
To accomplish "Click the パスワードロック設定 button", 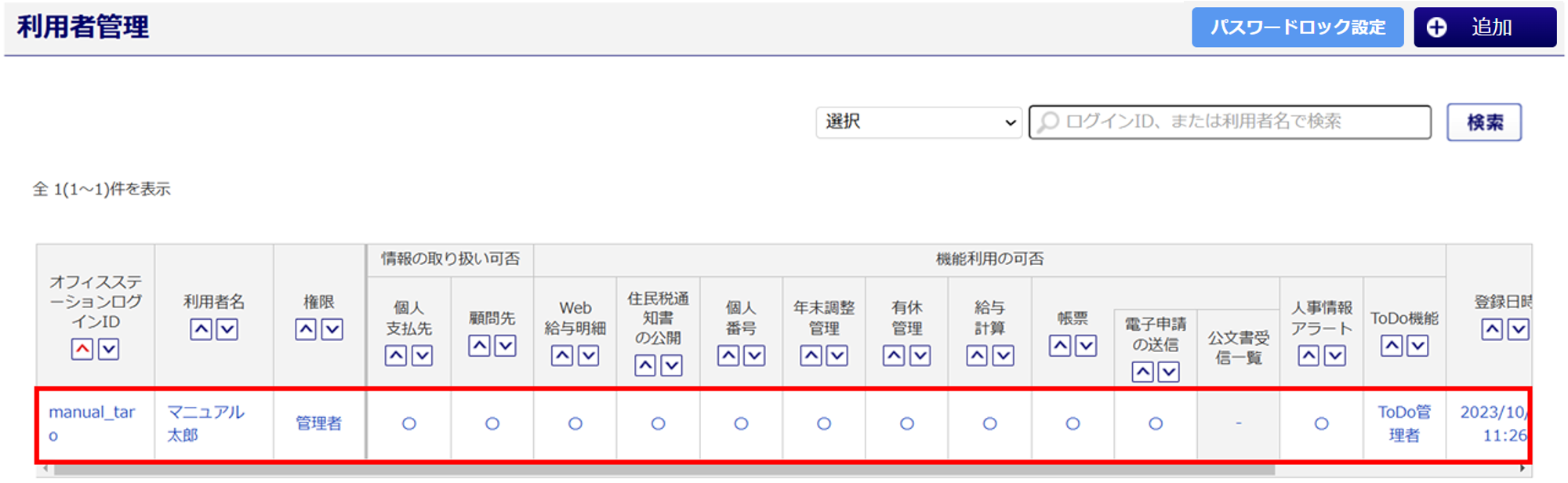I will [x=1297, y=27].
